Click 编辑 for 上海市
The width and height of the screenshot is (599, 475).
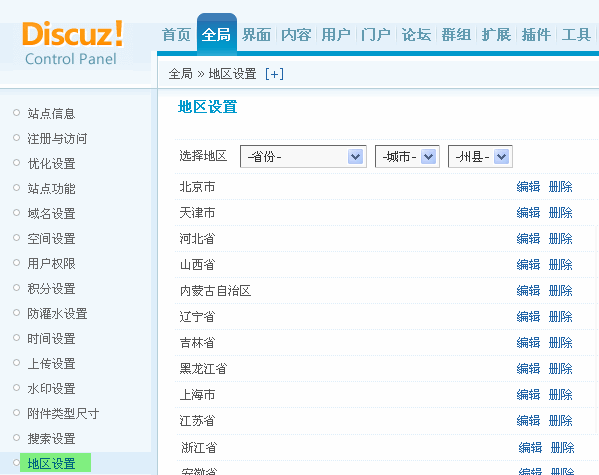tap(528, 395)
